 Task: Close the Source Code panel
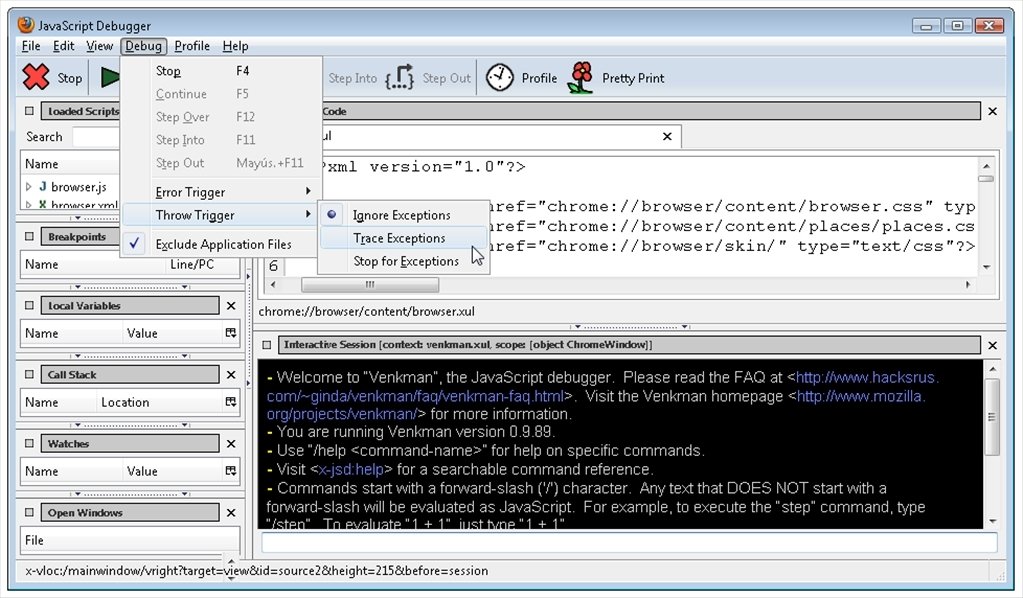click(992, 112)
